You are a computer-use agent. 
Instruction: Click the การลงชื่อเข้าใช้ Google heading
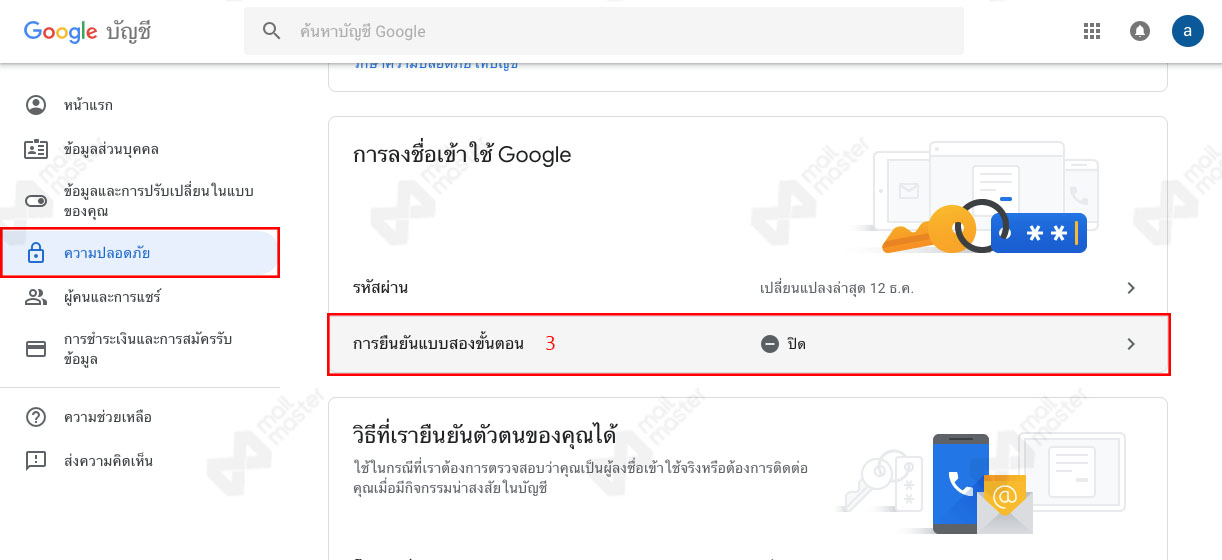pos(462,155)
